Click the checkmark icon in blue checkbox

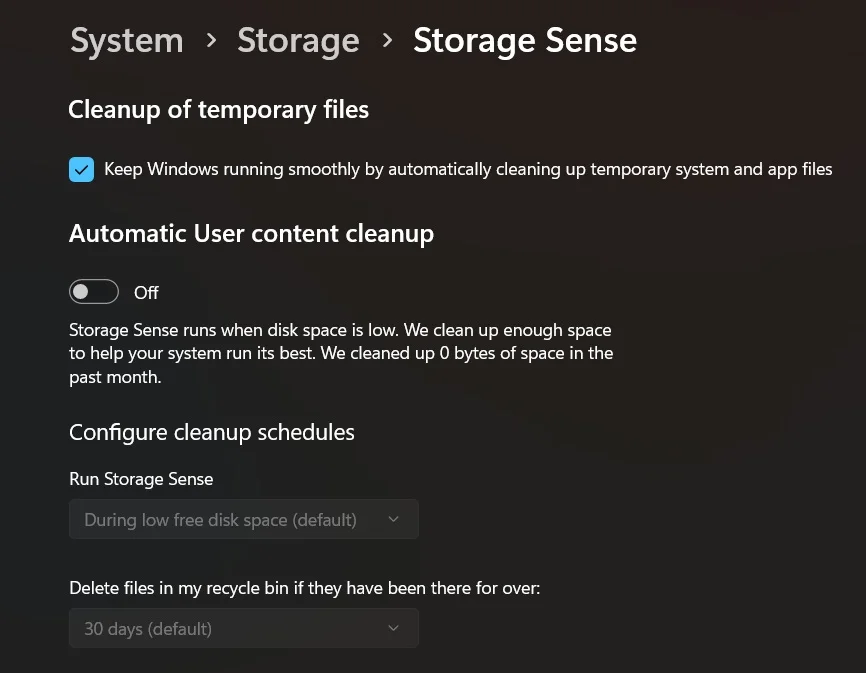(x=82, y=170)
